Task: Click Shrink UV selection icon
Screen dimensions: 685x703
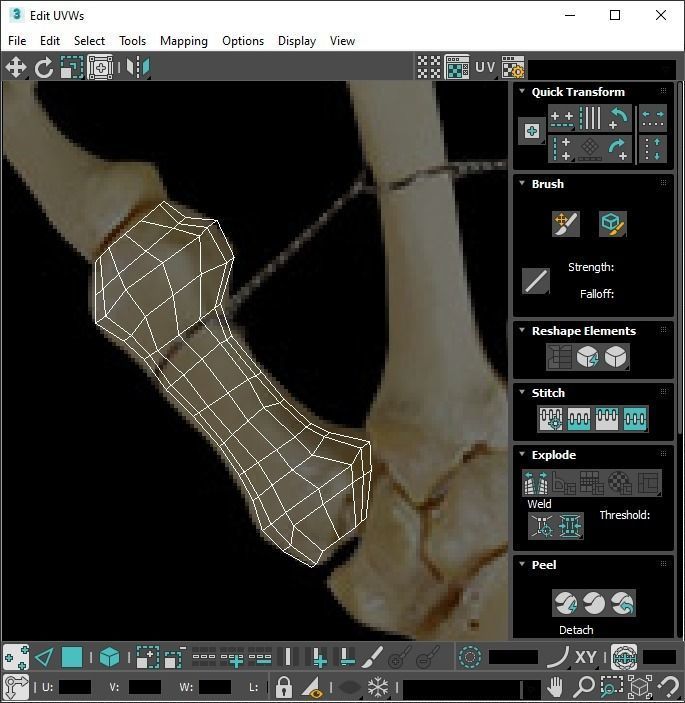Action: tap(175, 658)
